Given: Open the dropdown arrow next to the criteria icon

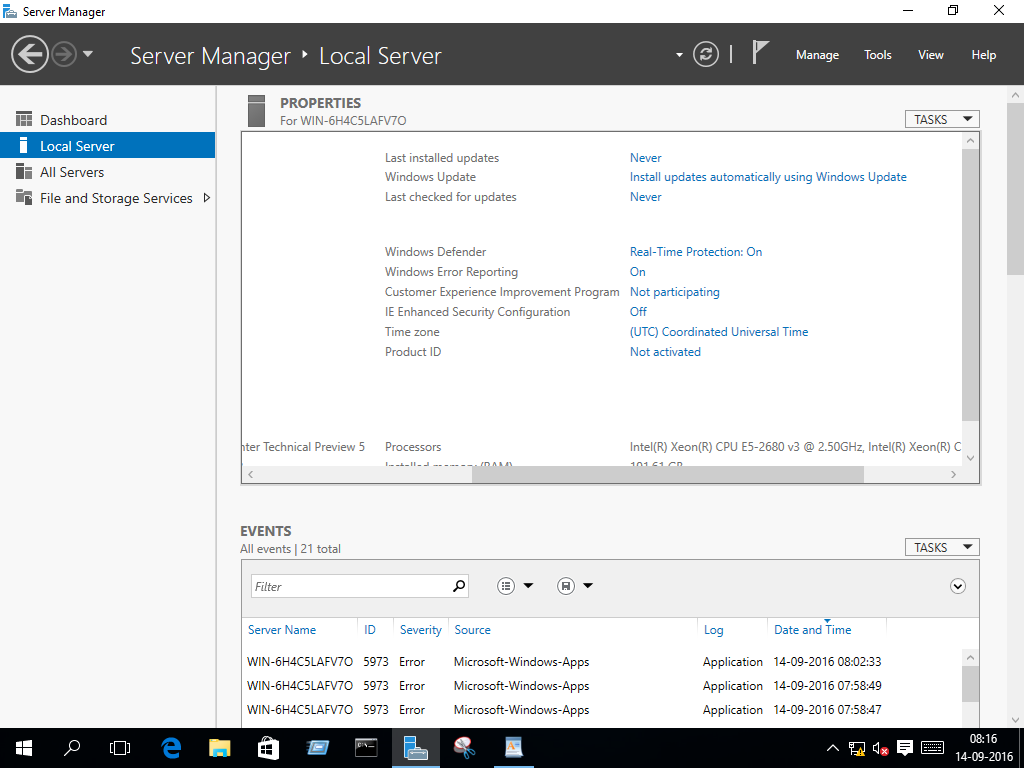Looking at the screenshot, I should tap(528, 586).
